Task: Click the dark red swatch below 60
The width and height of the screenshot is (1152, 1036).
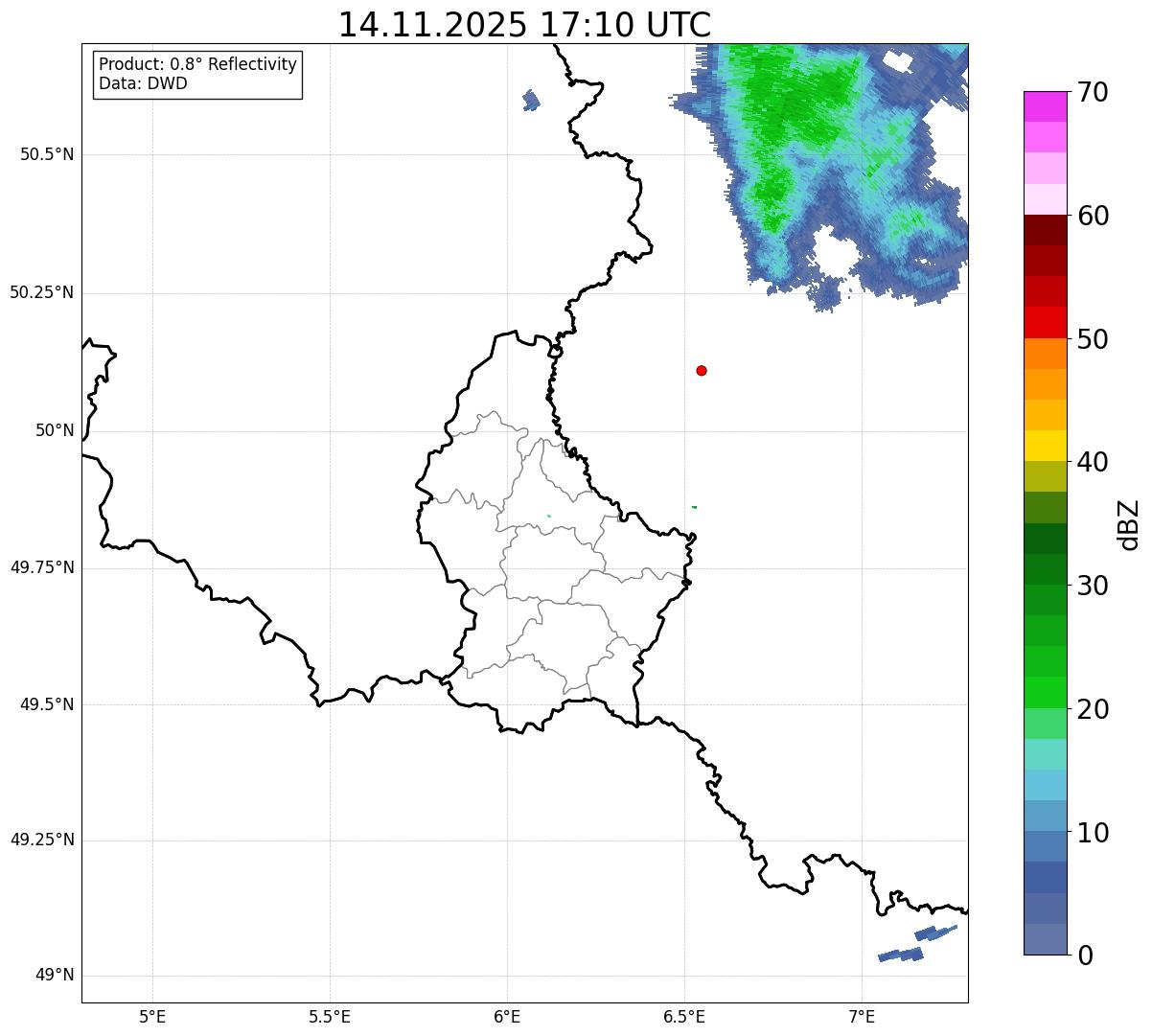Action: pyautogui.click(x=1046, y=230)
